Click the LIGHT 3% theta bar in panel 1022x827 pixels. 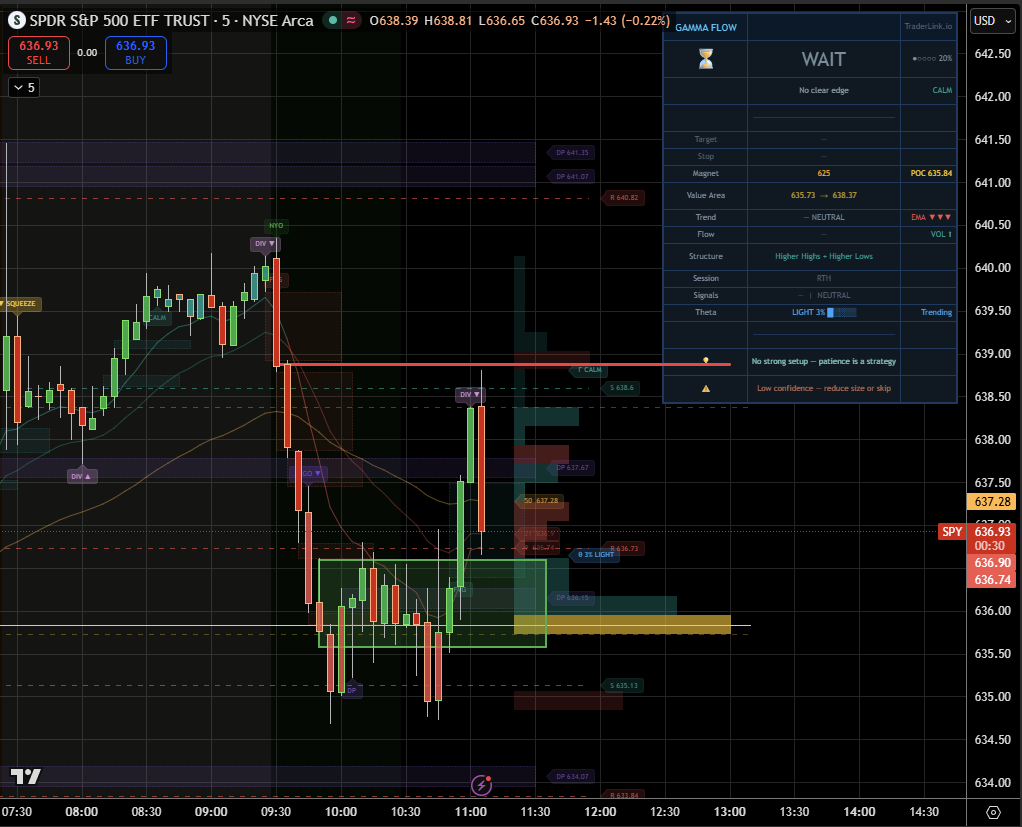pos(824,312)
